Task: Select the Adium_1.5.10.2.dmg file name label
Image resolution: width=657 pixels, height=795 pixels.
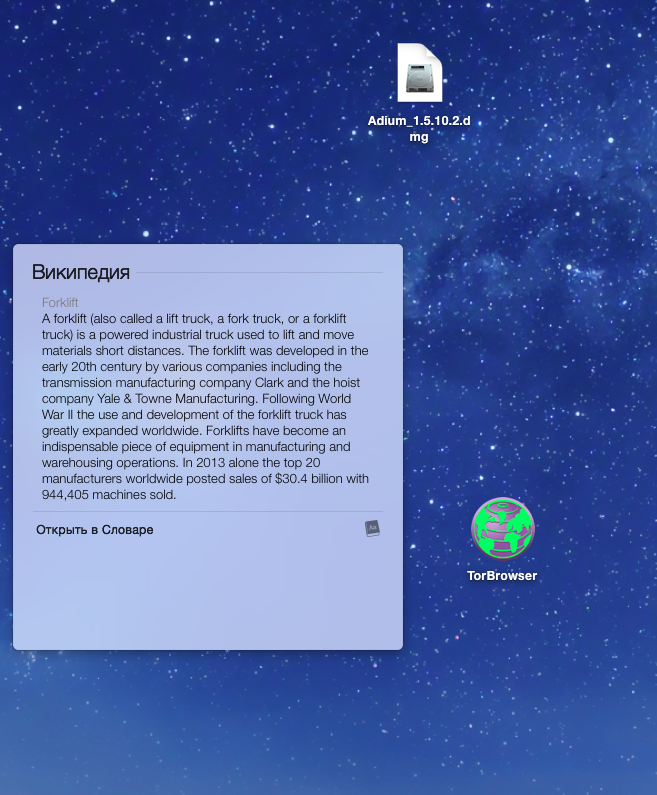Action: click(419, 129)
